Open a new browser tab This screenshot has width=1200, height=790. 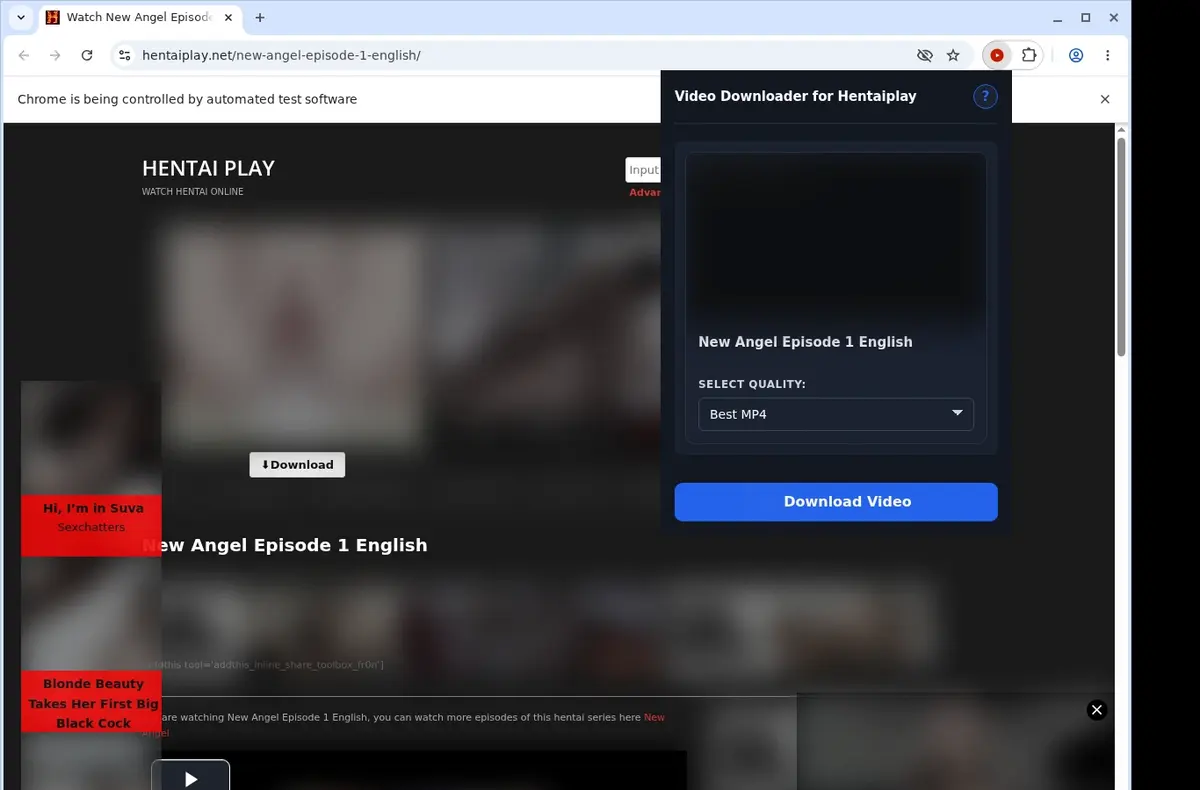click(260, 17)
